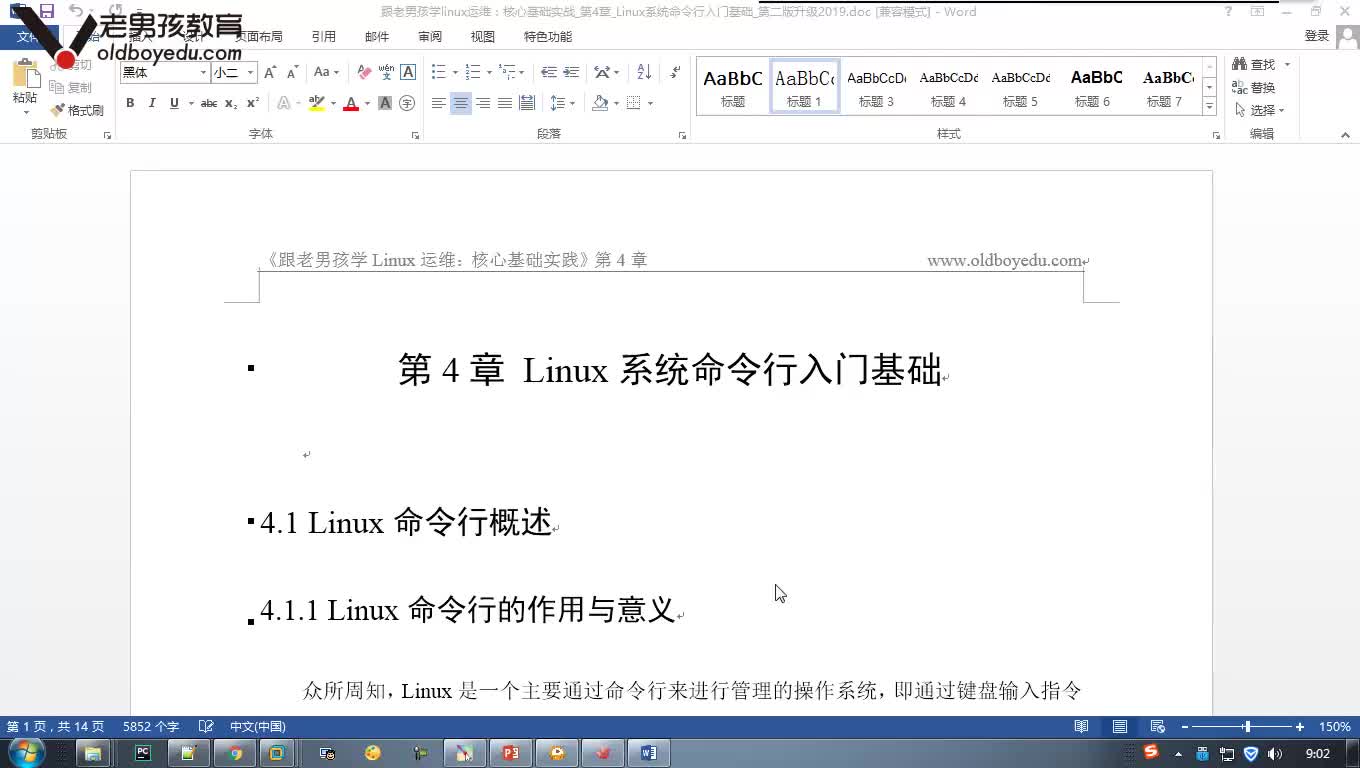Screen dimensions: 1360x768
Task: Switch to read mode view in status bar
Action: tap(1081, 727)
